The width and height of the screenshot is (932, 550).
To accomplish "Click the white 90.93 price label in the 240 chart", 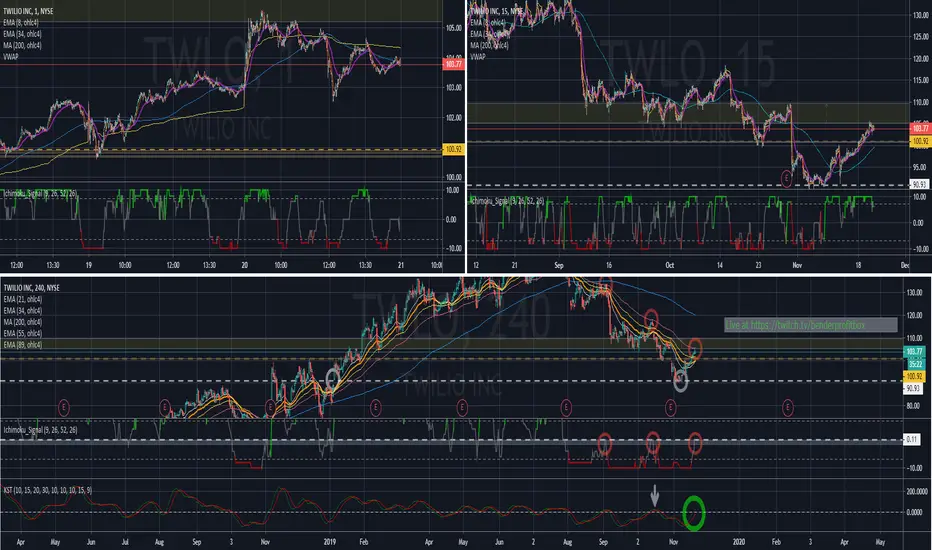I will 912,388.
